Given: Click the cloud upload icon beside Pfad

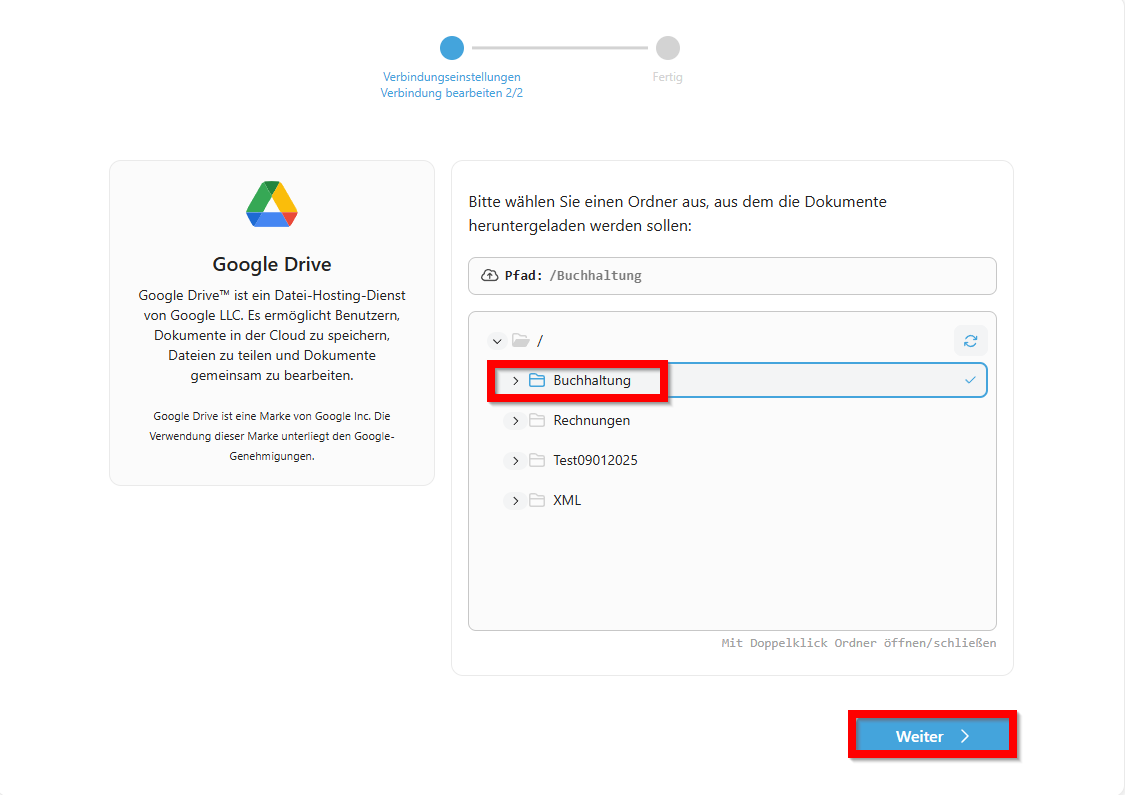Looking at the screenshot, I should tap(489, 276).
